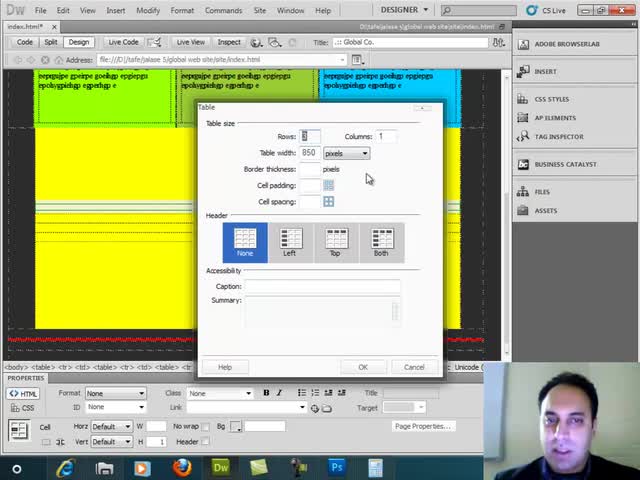Click the Bold button in Properties
The height and width of the screenshot is (480, 640).
click(x=266, y=393)
